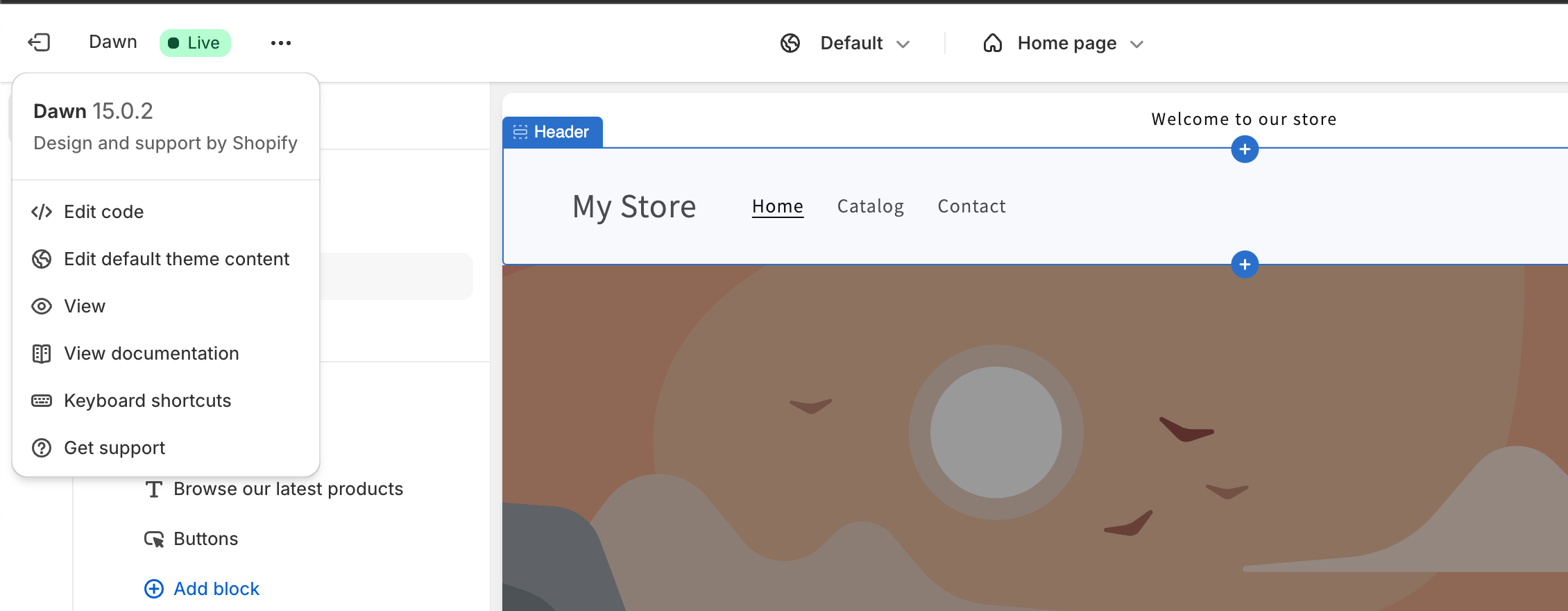This screenshot has width=1568, height=611.
Task: Open the Catalog link in store preview
Action: 870,206
